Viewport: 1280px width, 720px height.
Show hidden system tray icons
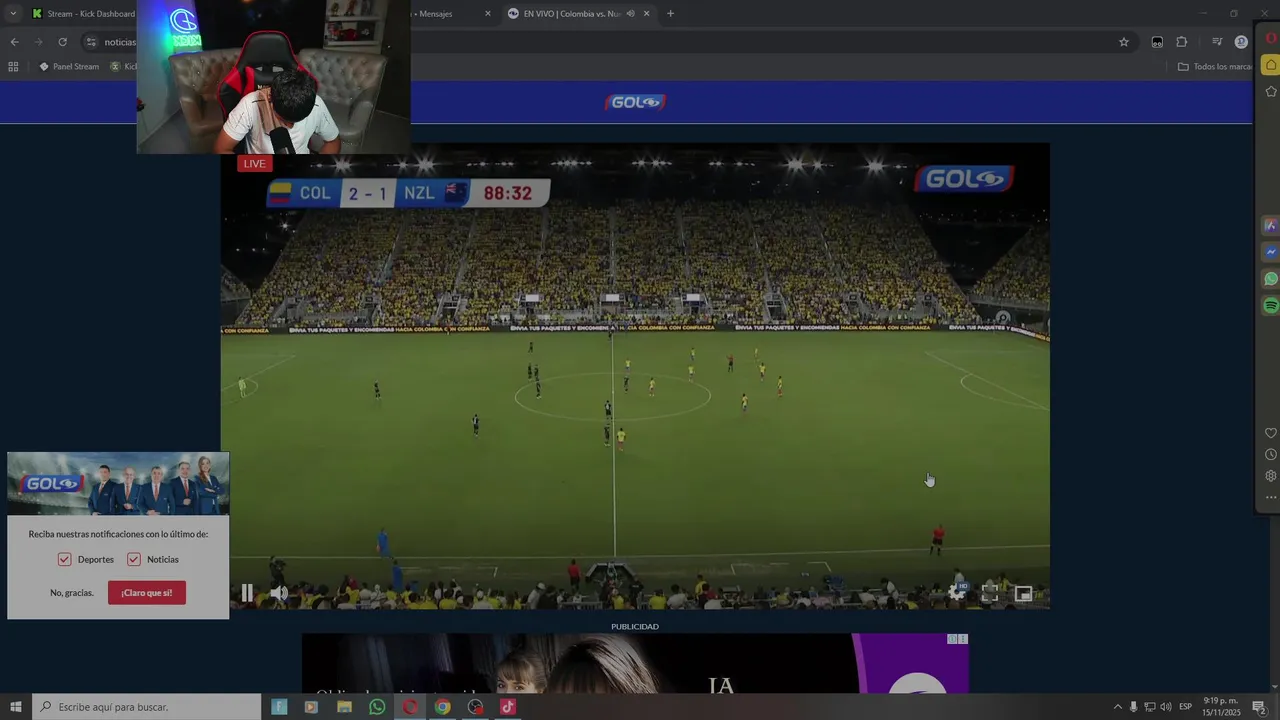(x=1118, y=707)
